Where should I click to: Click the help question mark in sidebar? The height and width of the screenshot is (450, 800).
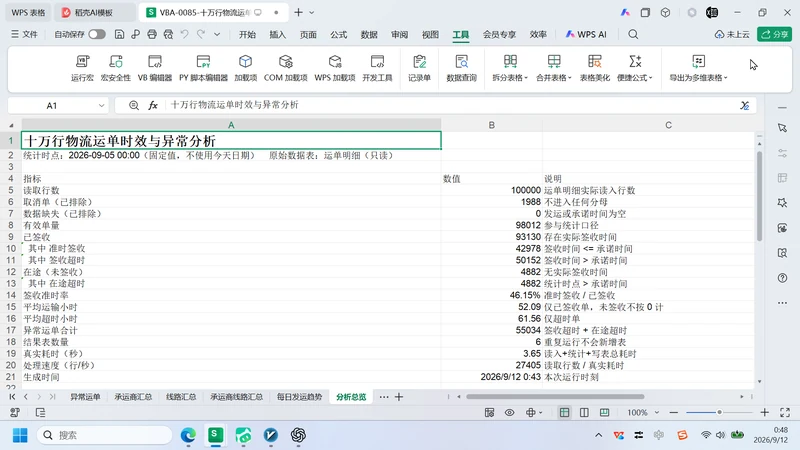pyautogui.click(x=783, y=278)
